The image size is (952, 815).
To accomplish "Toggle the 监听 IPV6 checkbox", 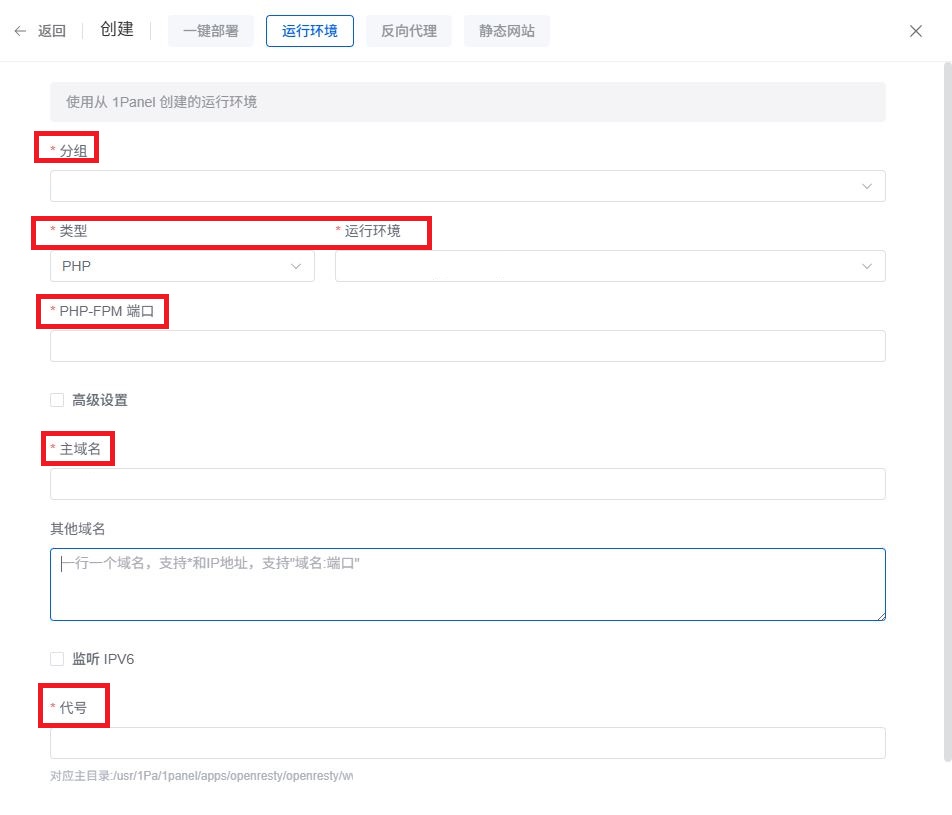I will click(57, 659).
